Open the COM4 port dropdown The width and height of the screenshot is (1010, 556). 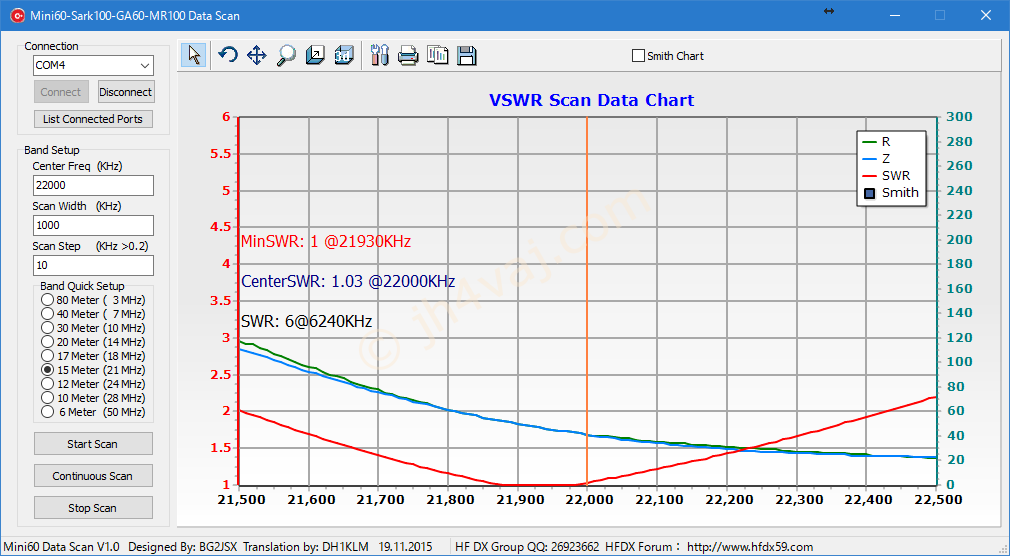pos(145,66)
